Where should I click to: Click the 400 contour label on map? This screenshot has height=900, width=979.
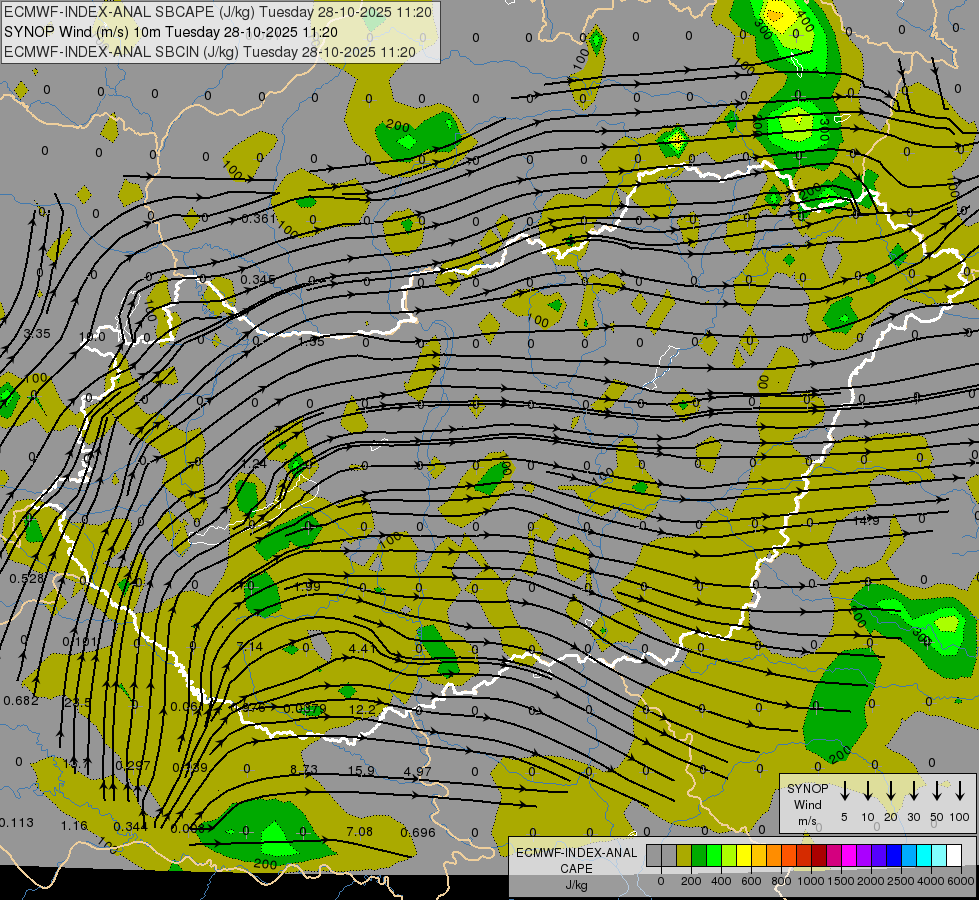tap(805, 22)
